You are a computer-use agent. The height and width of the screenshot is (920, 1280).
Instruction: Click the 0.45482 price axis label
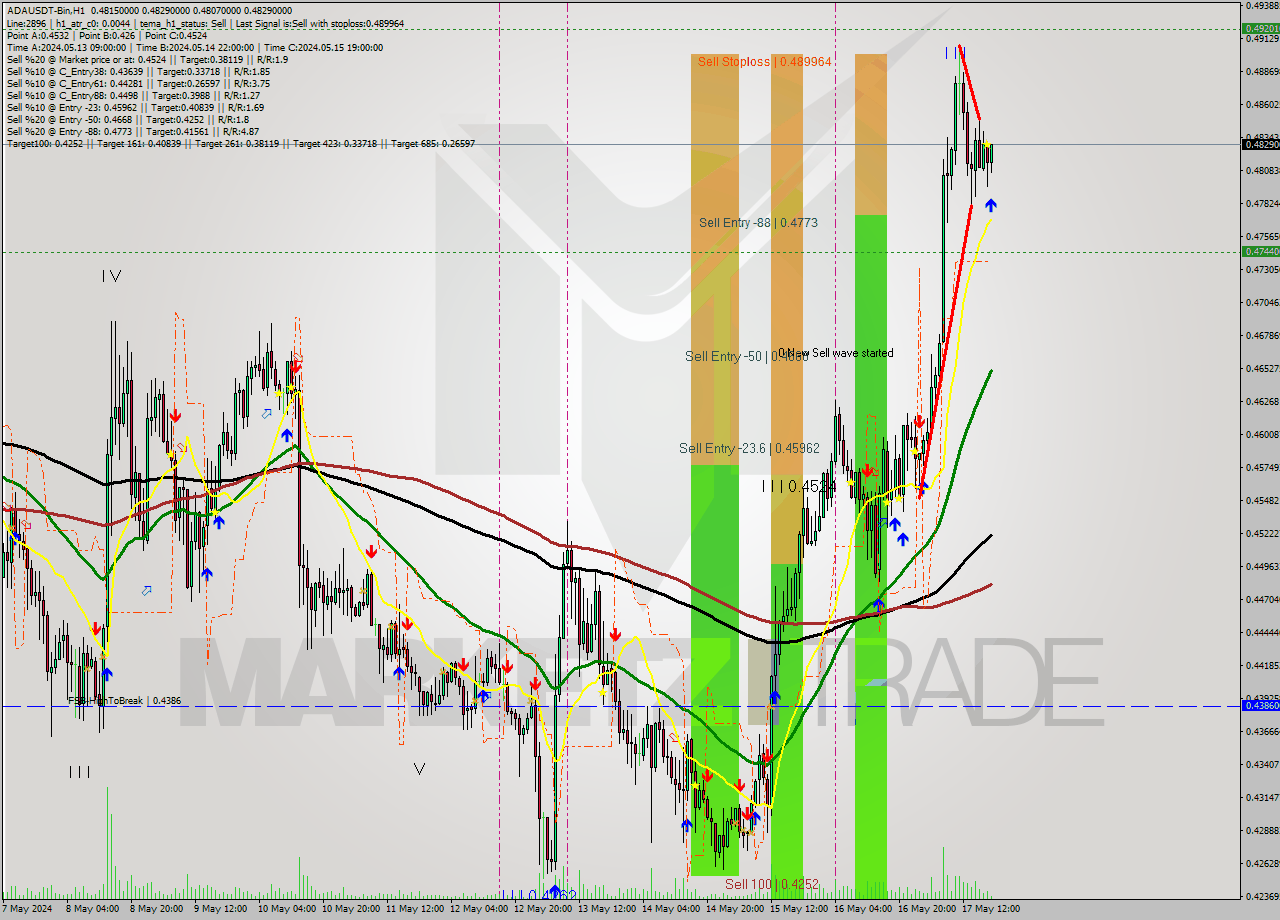coord(1261,500)
